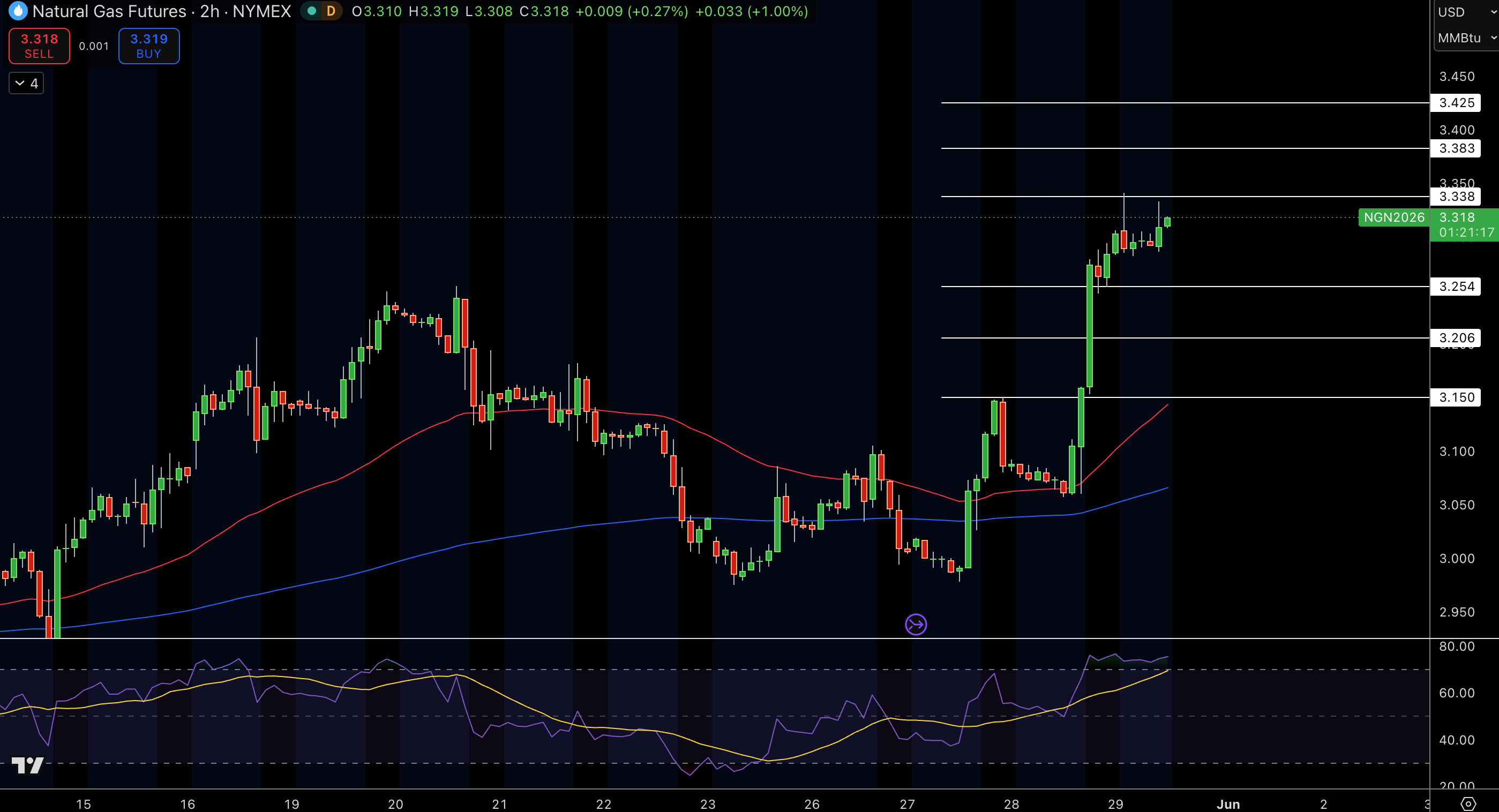Click the NGN2026 symbol price label

[x=1393, y=217]
